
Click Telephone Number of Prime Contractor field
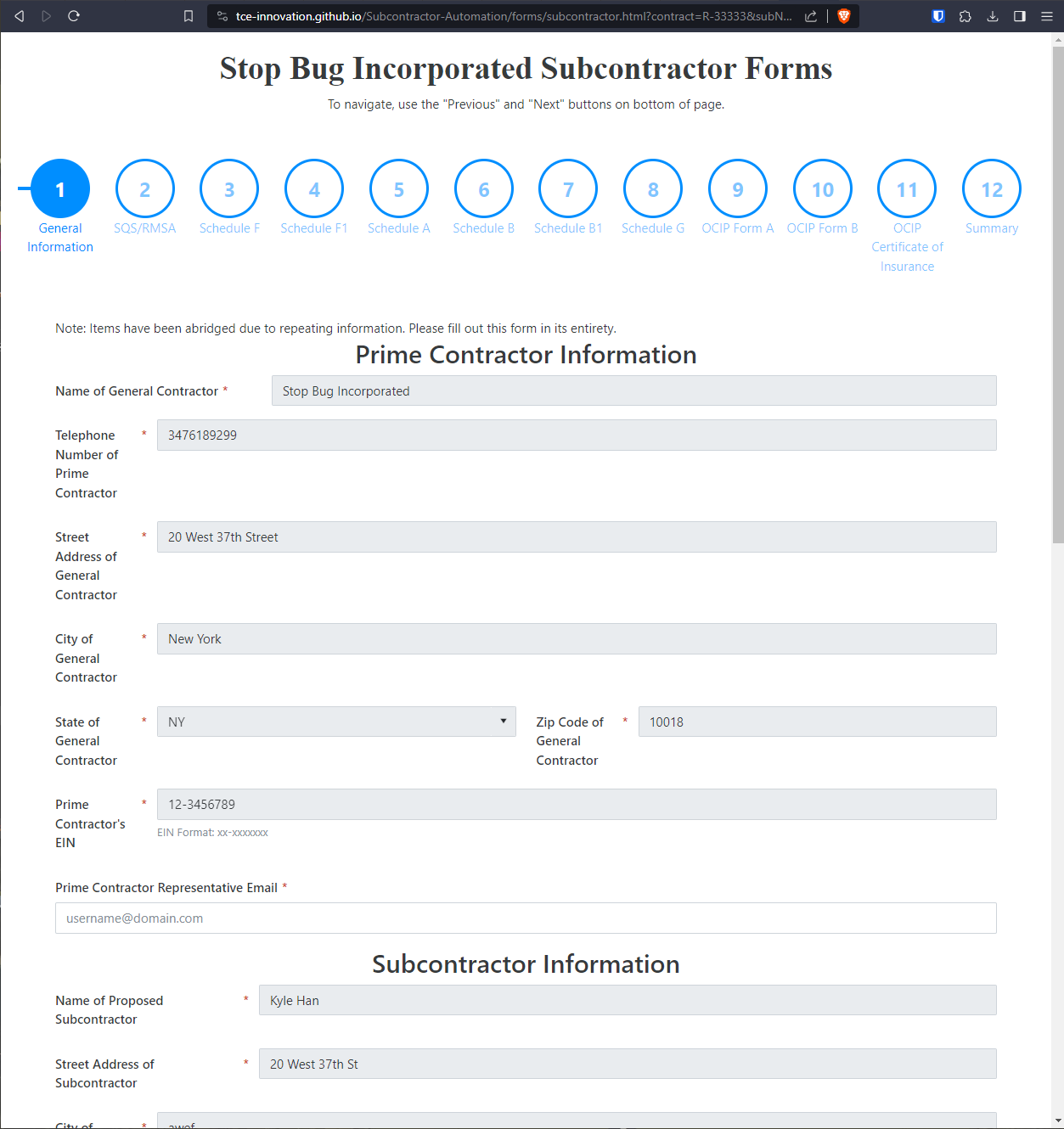[577, 435]
